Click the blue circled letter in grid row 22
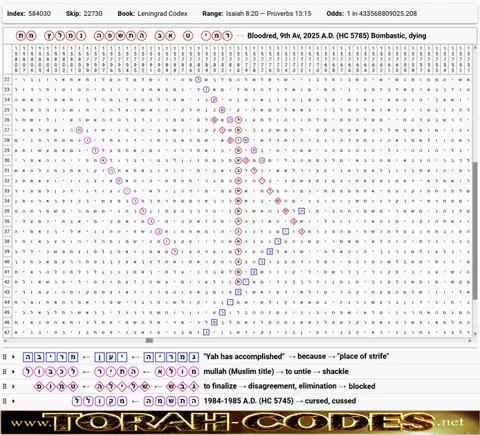480x435 pixels. click(x=198, y=79)
